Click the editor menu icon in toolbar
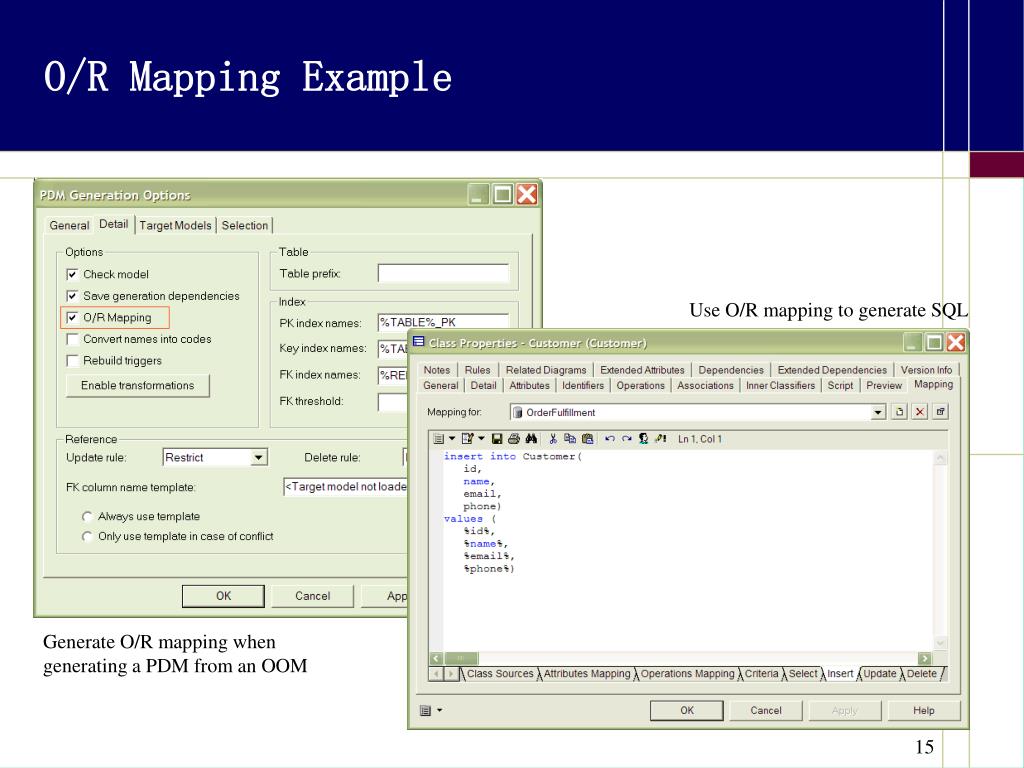 [439, 439]
